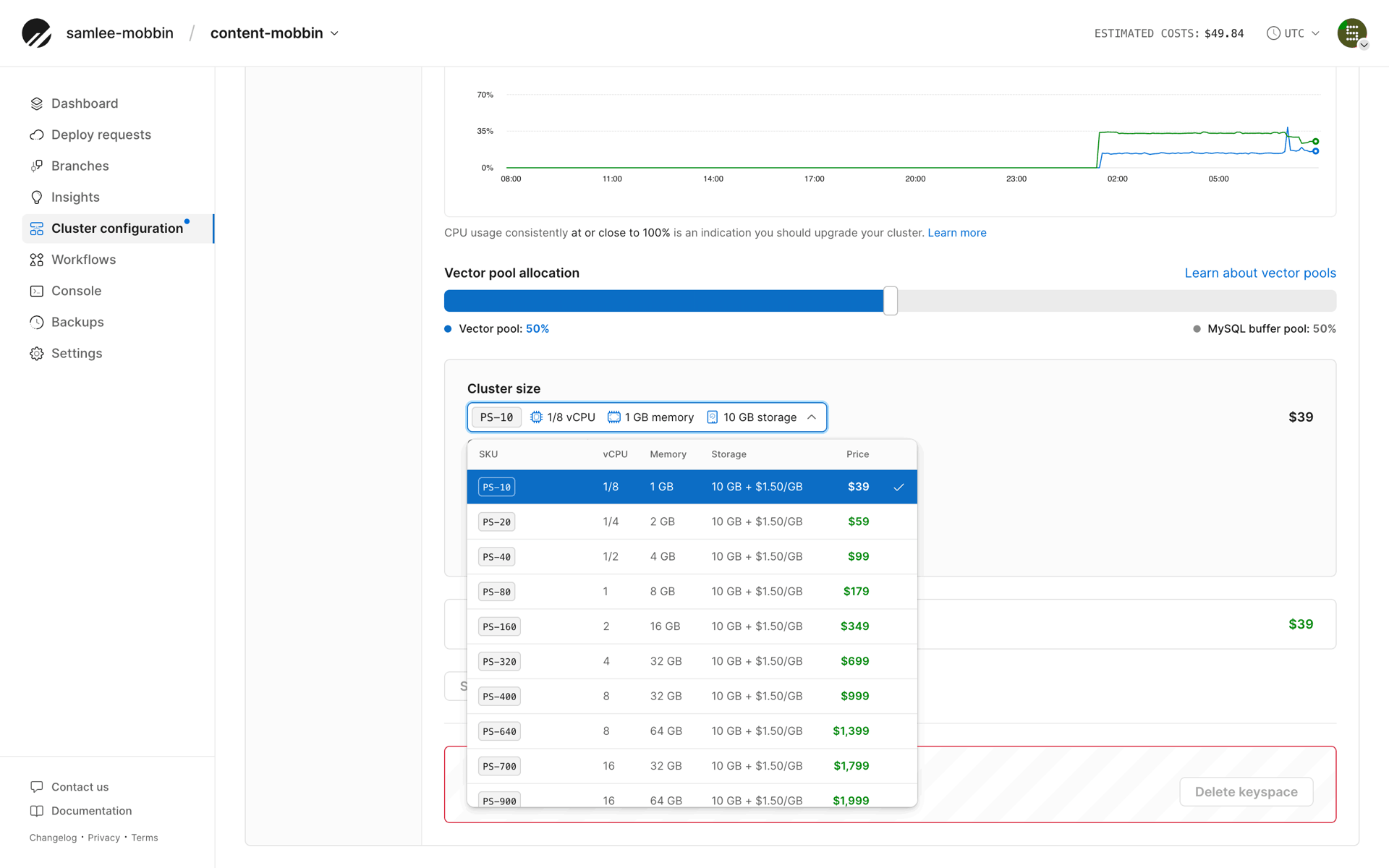
Task: Click the $1,999 price for PS-900
Action: point(851,800)
